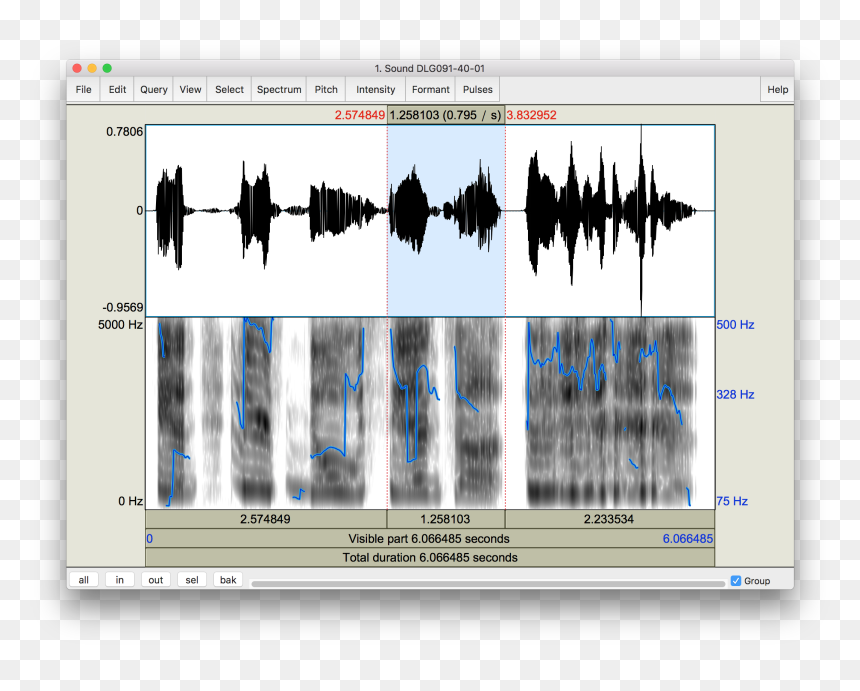Click the 'sel' zoom-to-selection button
Screen dimensions: 860x691
point(192,580)
